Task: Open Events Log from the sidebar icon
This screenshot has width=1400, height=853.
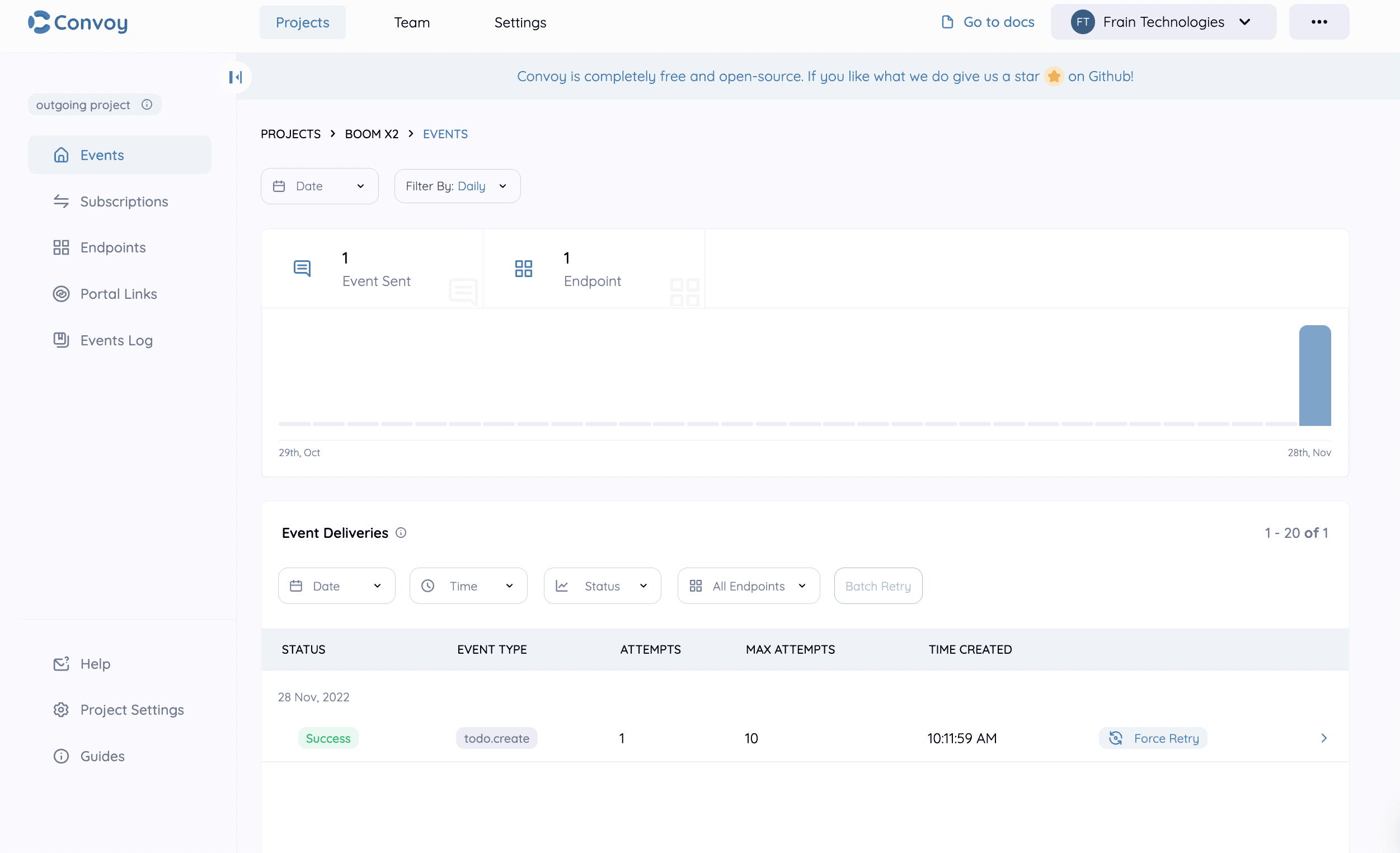Action: point(62,340)
